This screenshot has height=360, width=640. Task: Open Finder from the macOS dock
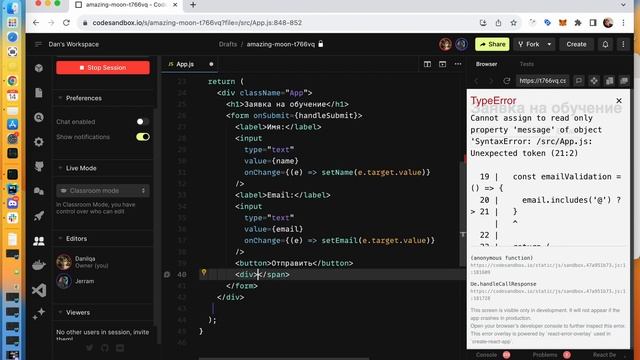[x=12, y=7]
